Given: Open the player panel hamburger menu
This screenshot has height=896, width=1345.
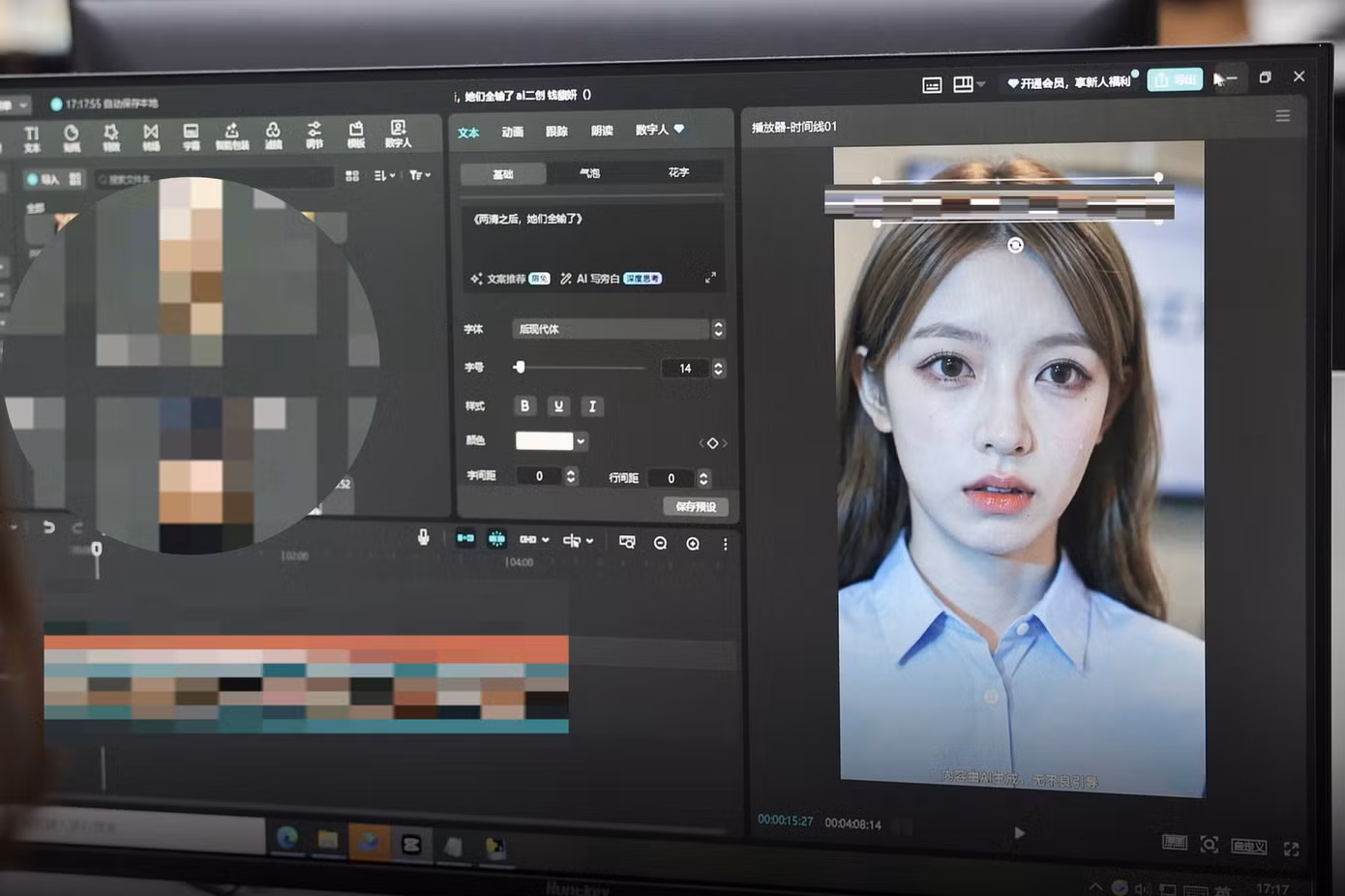Looking at the screenshot, I should click(x=1283, y=116).
